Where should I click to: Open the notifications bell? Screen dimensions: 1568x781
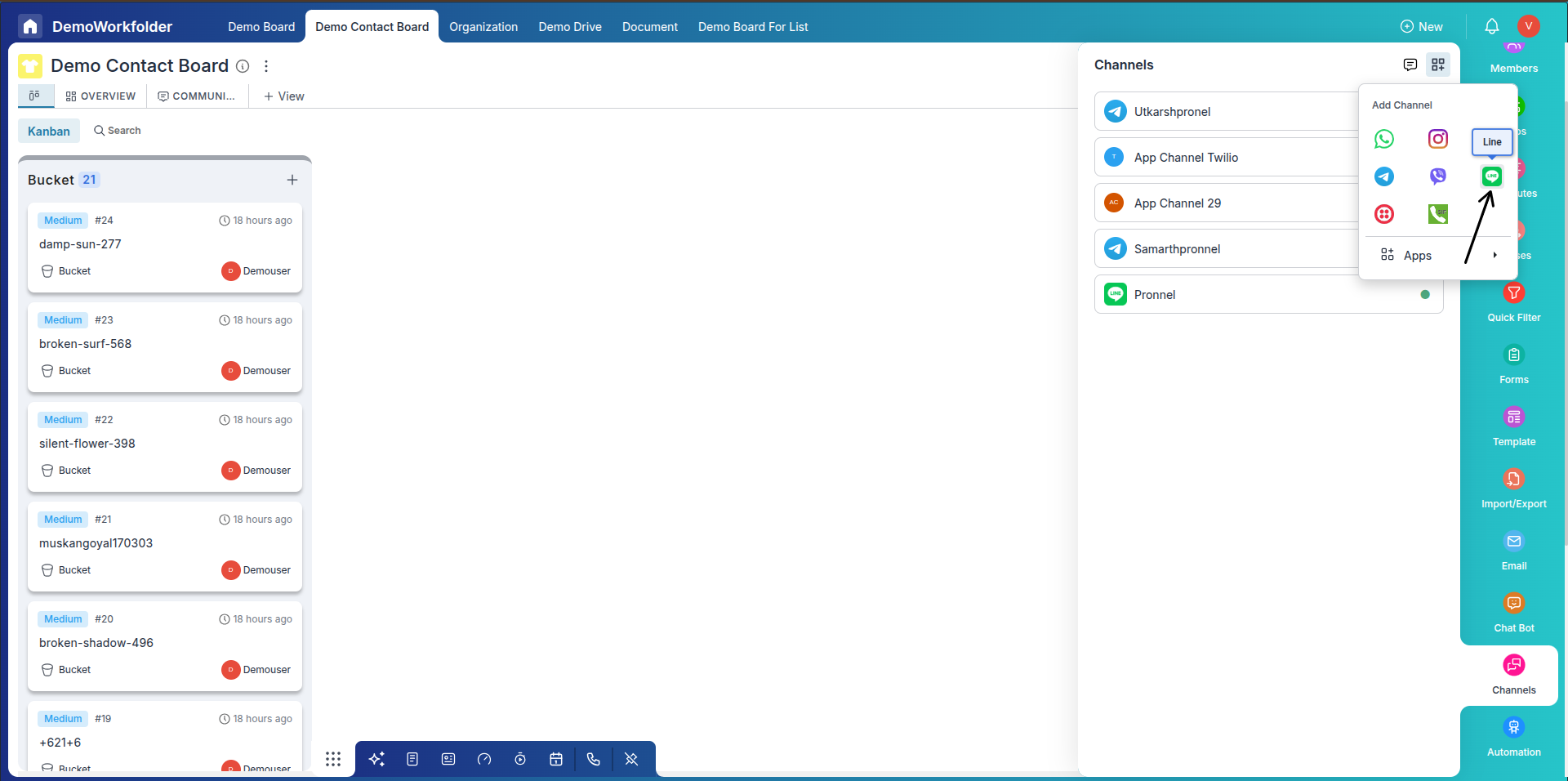(1492, 26)
